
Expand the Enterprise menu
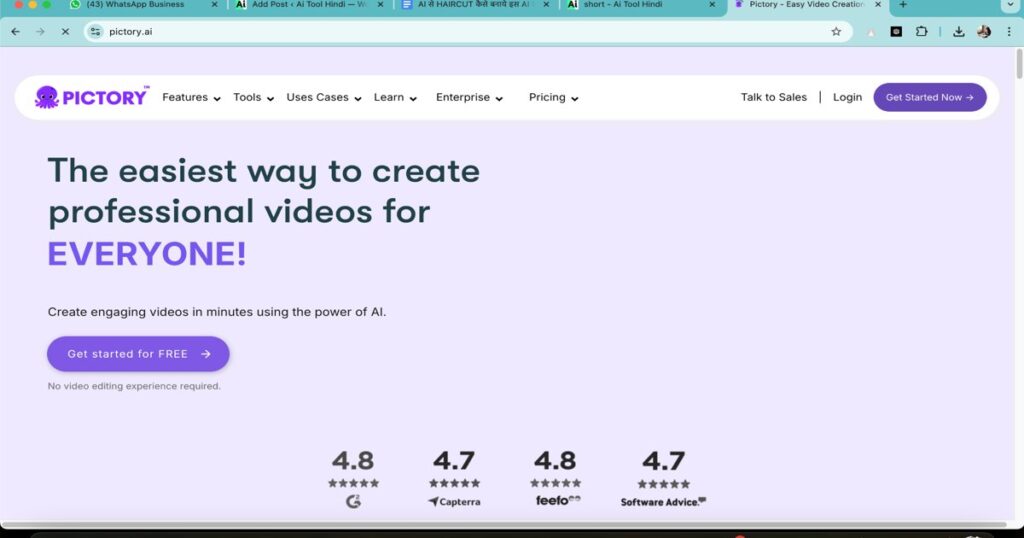point(470,97)
